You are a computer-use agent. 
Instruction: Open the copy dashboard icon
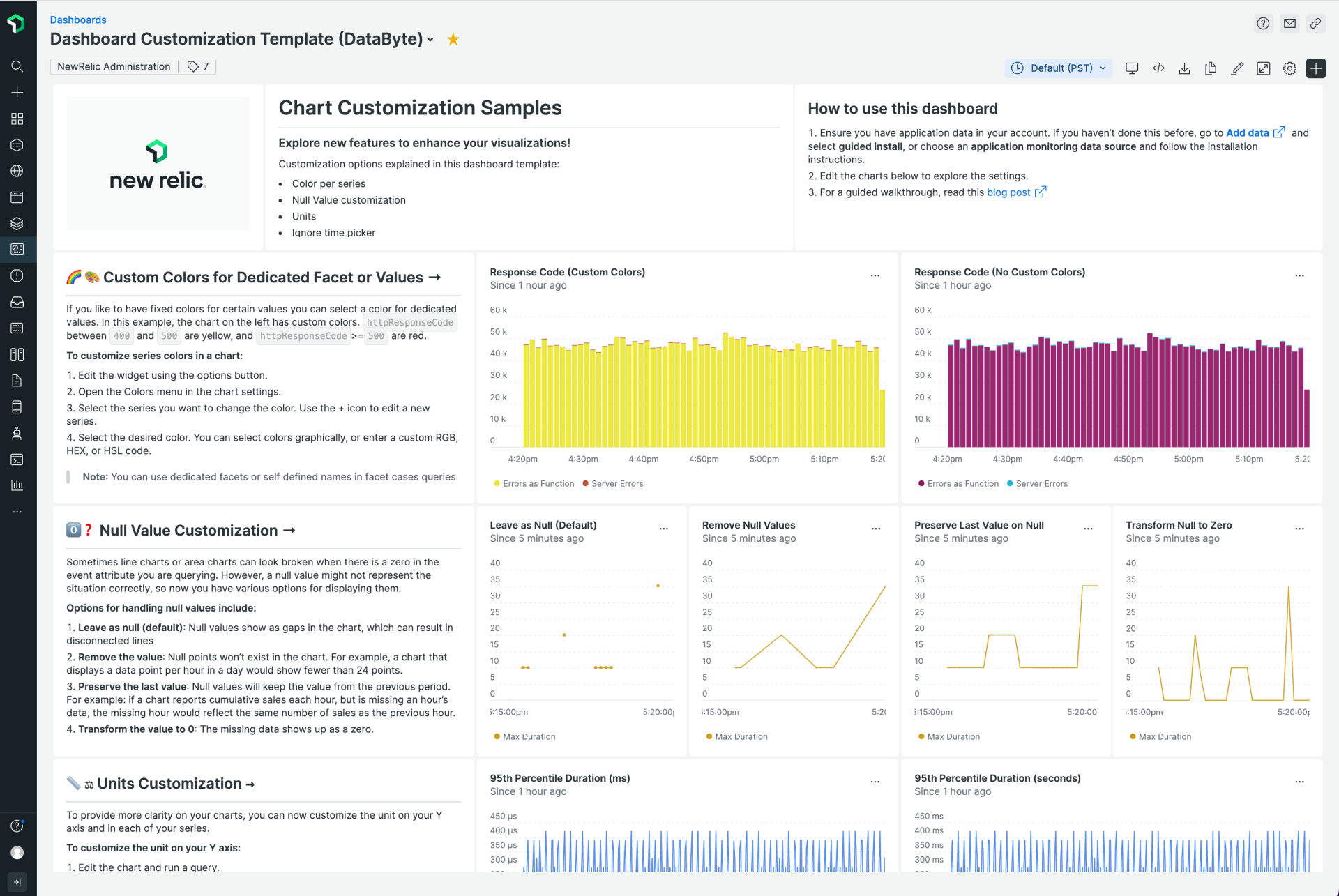coord(1211,68)
